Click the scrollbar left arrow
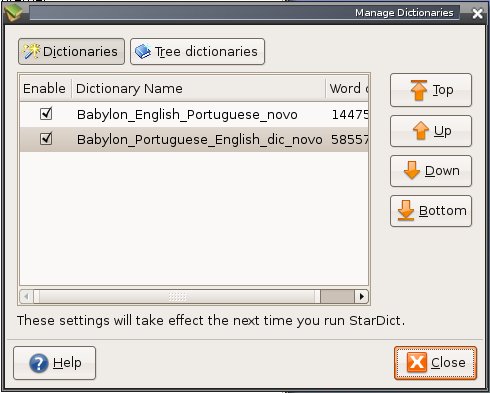 coord(26,296)
